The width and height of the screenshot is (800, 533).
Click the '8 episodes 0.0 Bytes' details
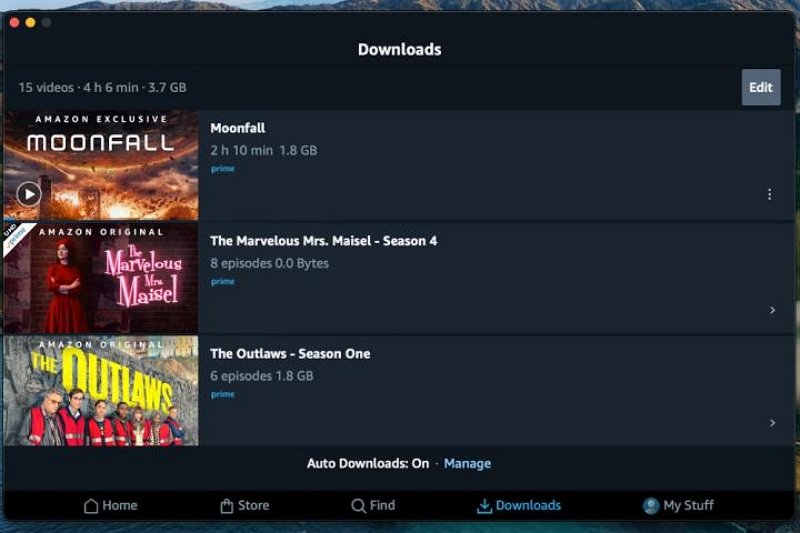(269, 264)
